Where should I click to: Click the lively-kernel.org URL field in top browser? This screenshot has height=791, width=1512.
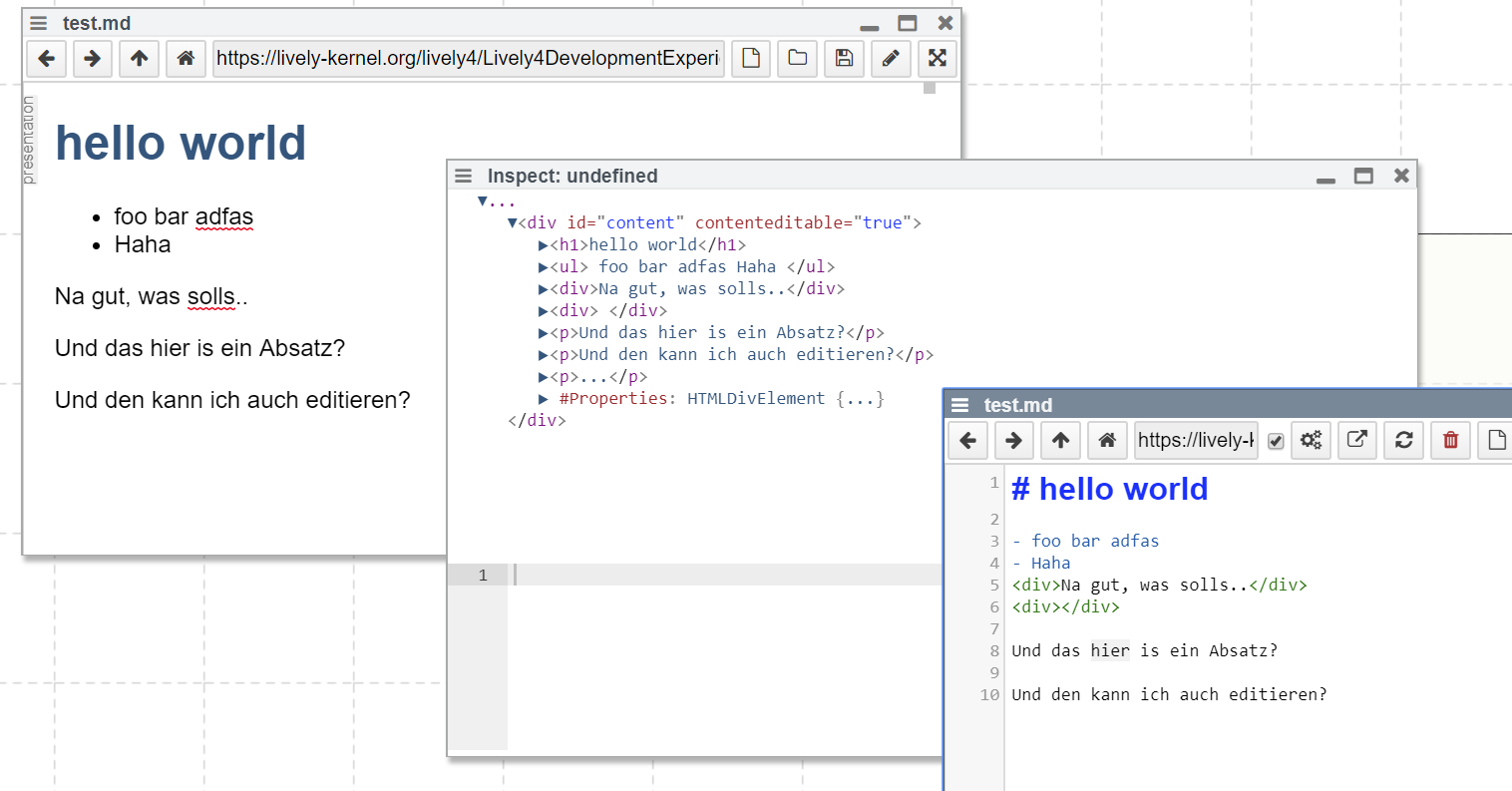pos(468,59)
